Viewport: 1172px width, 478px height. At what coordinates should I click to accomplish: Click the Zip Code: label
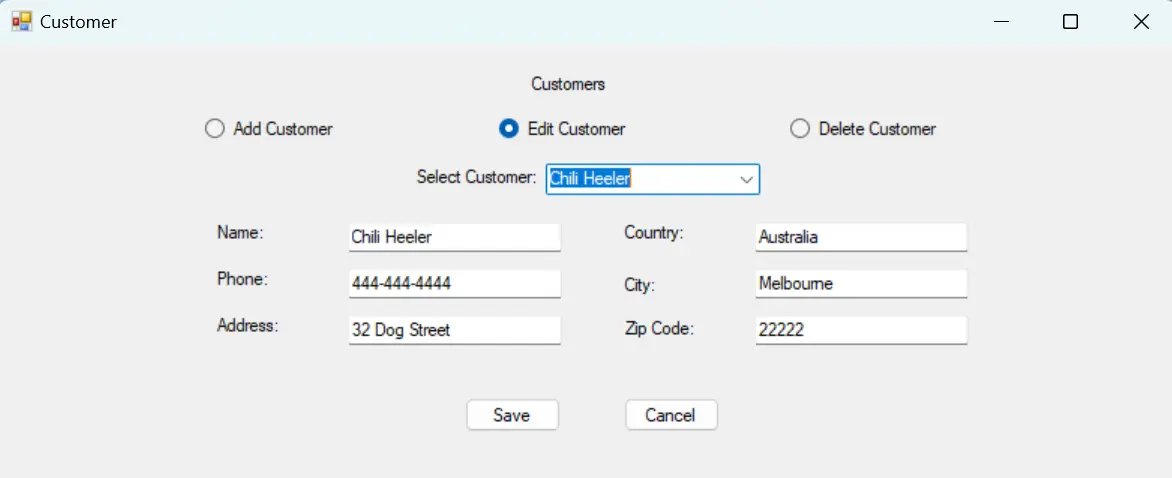(659, 329)
